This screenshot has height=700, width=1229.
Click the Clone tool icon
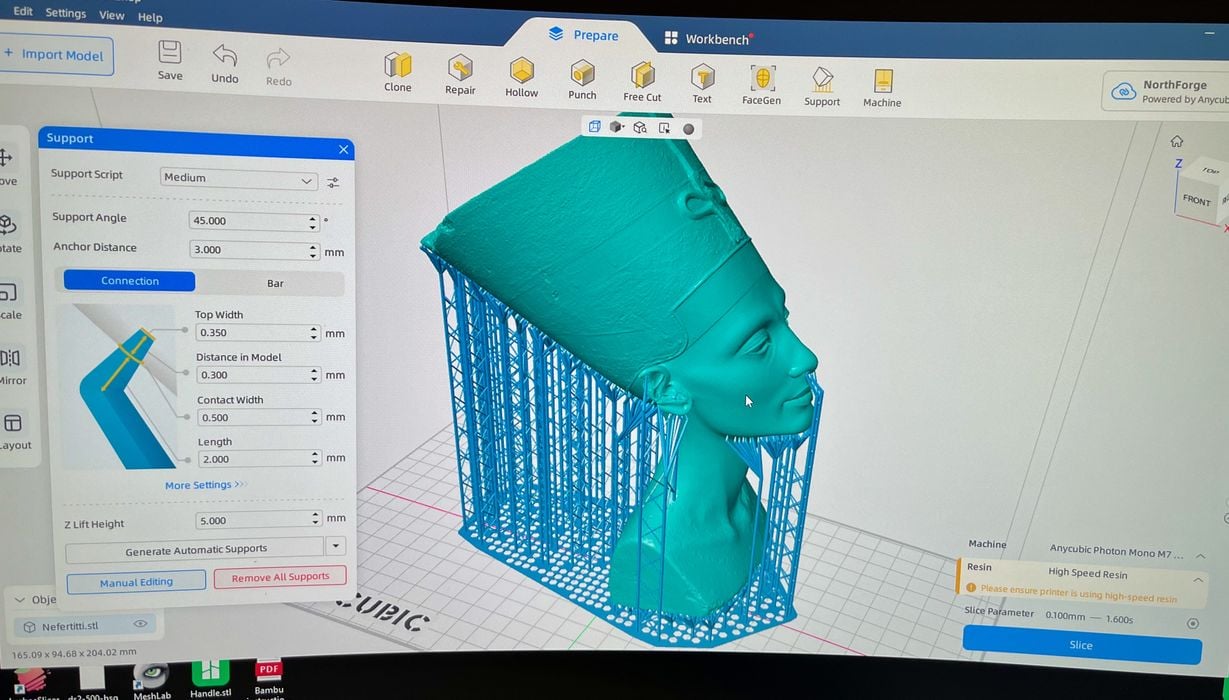(398, 66)
